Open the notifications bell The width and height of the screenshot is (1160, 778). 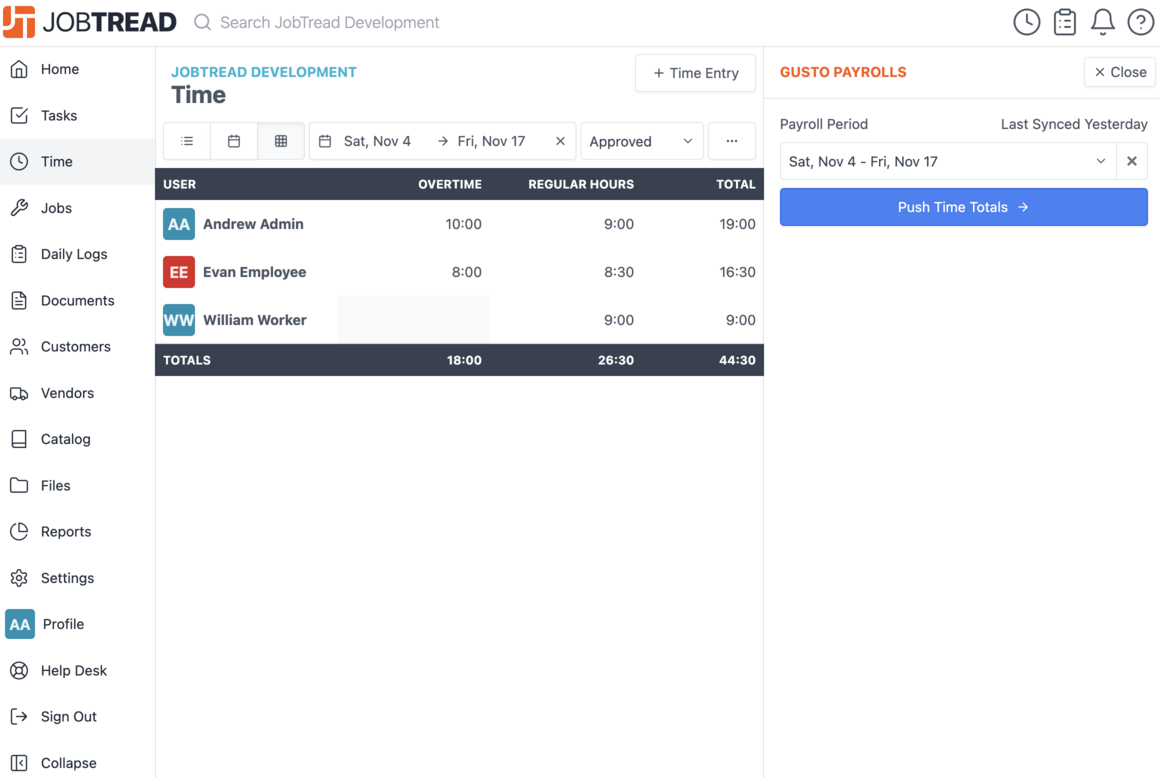pos(1102,22)
